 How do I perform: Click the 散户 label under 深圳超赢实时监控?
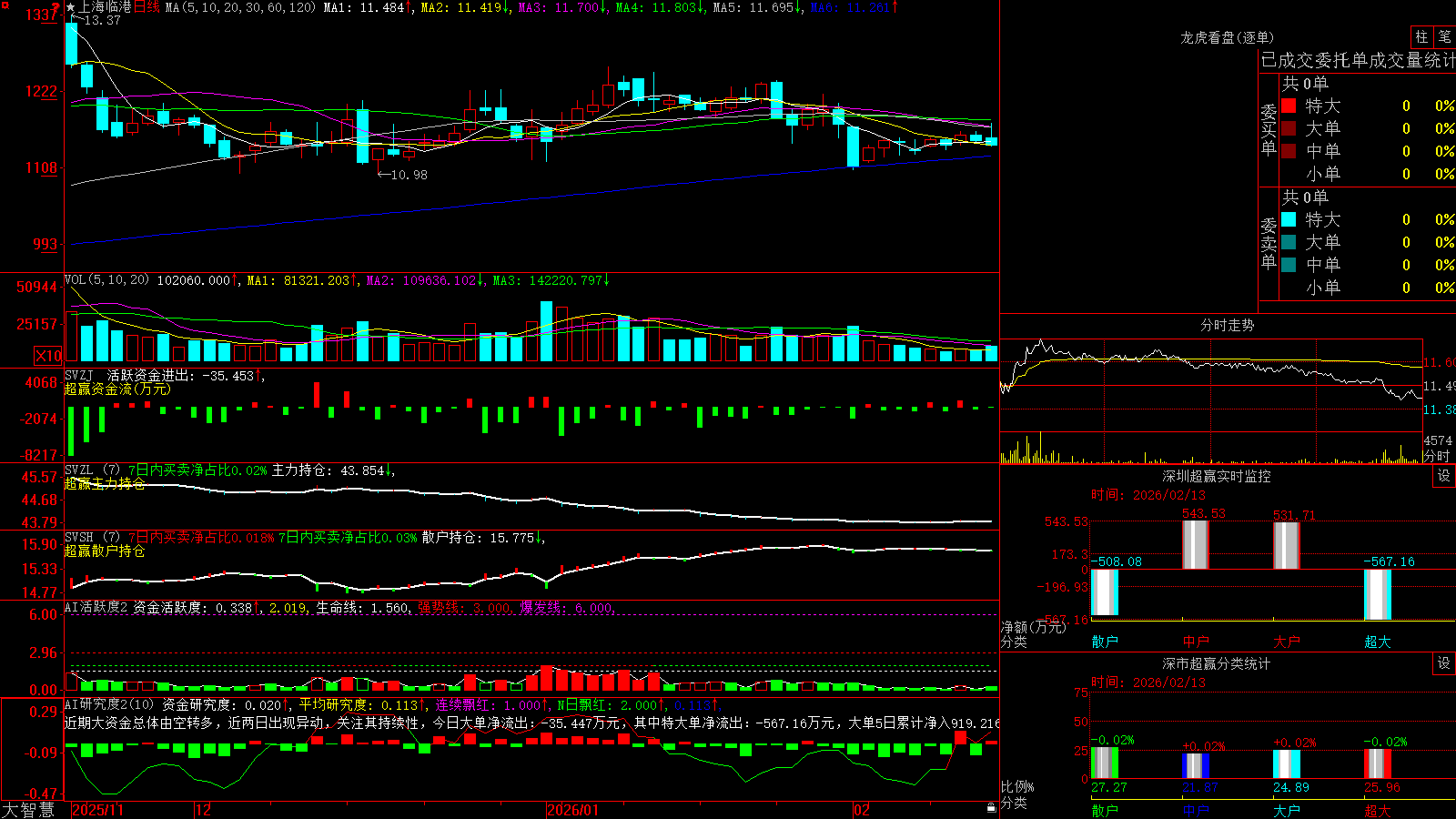click(x=1105, y=642)
